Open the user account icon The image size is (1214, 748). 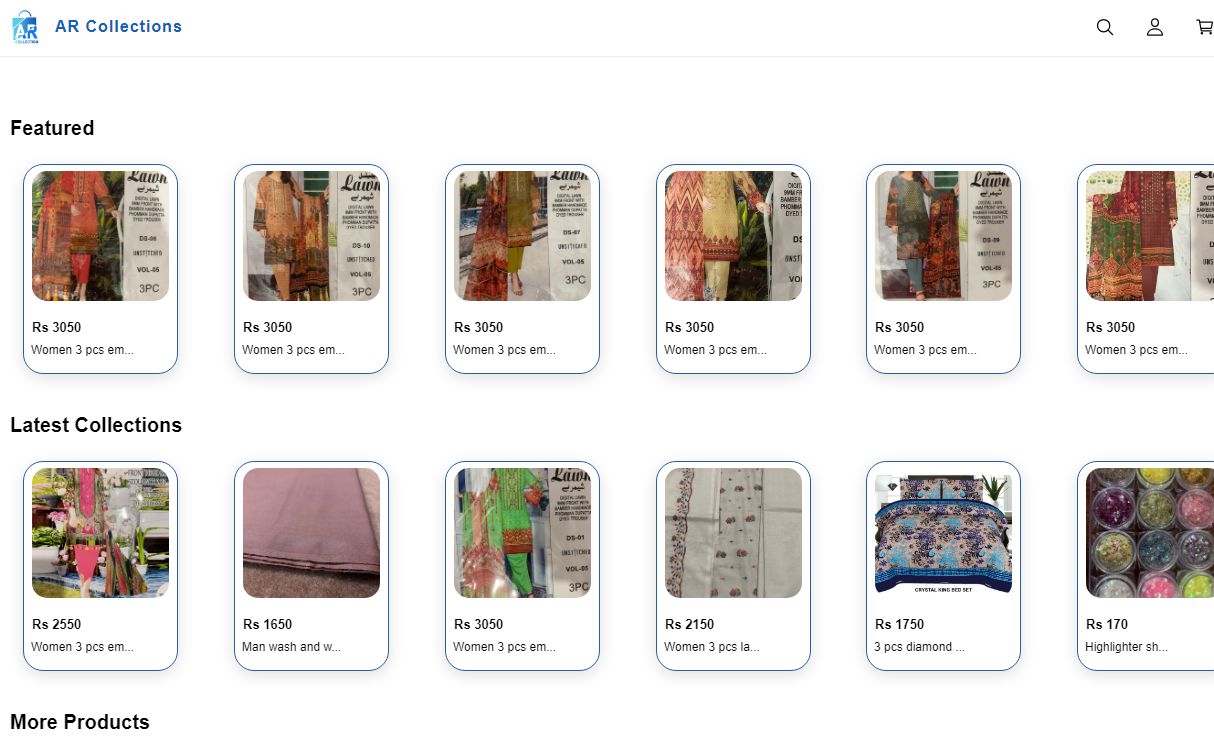pos(1155,27)
